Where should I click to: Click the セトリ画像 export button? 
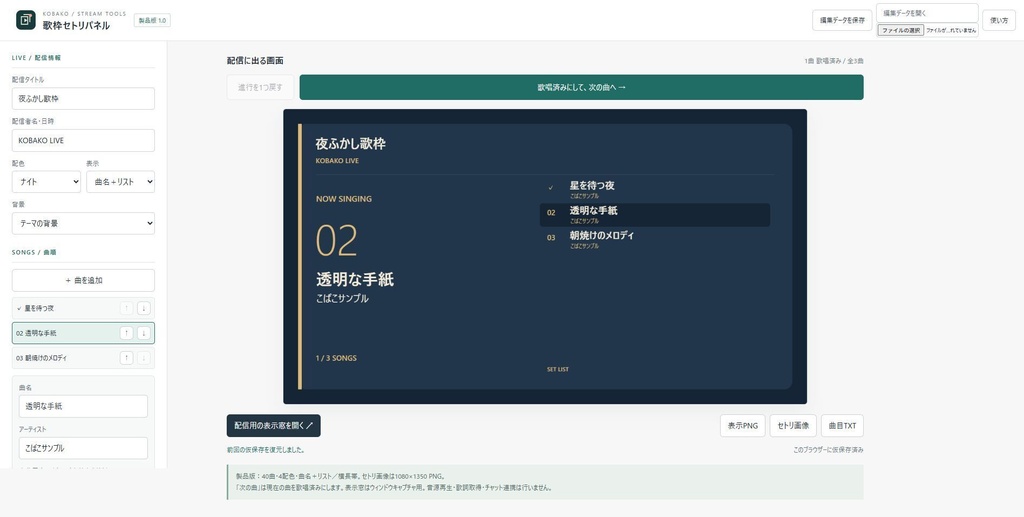coord(793,426)
